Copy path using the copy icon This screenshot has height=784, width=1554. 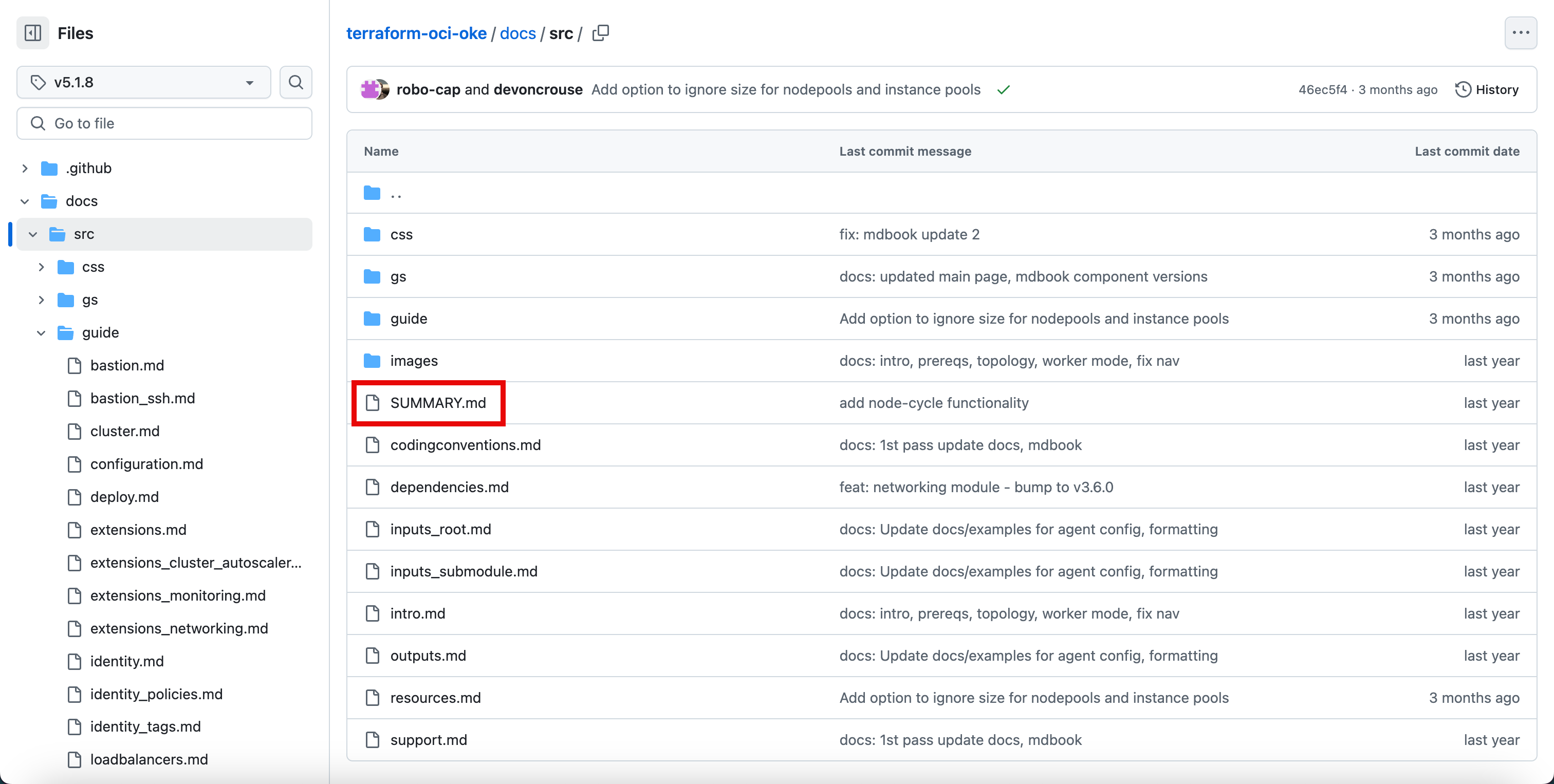click(x=600, y=32)
